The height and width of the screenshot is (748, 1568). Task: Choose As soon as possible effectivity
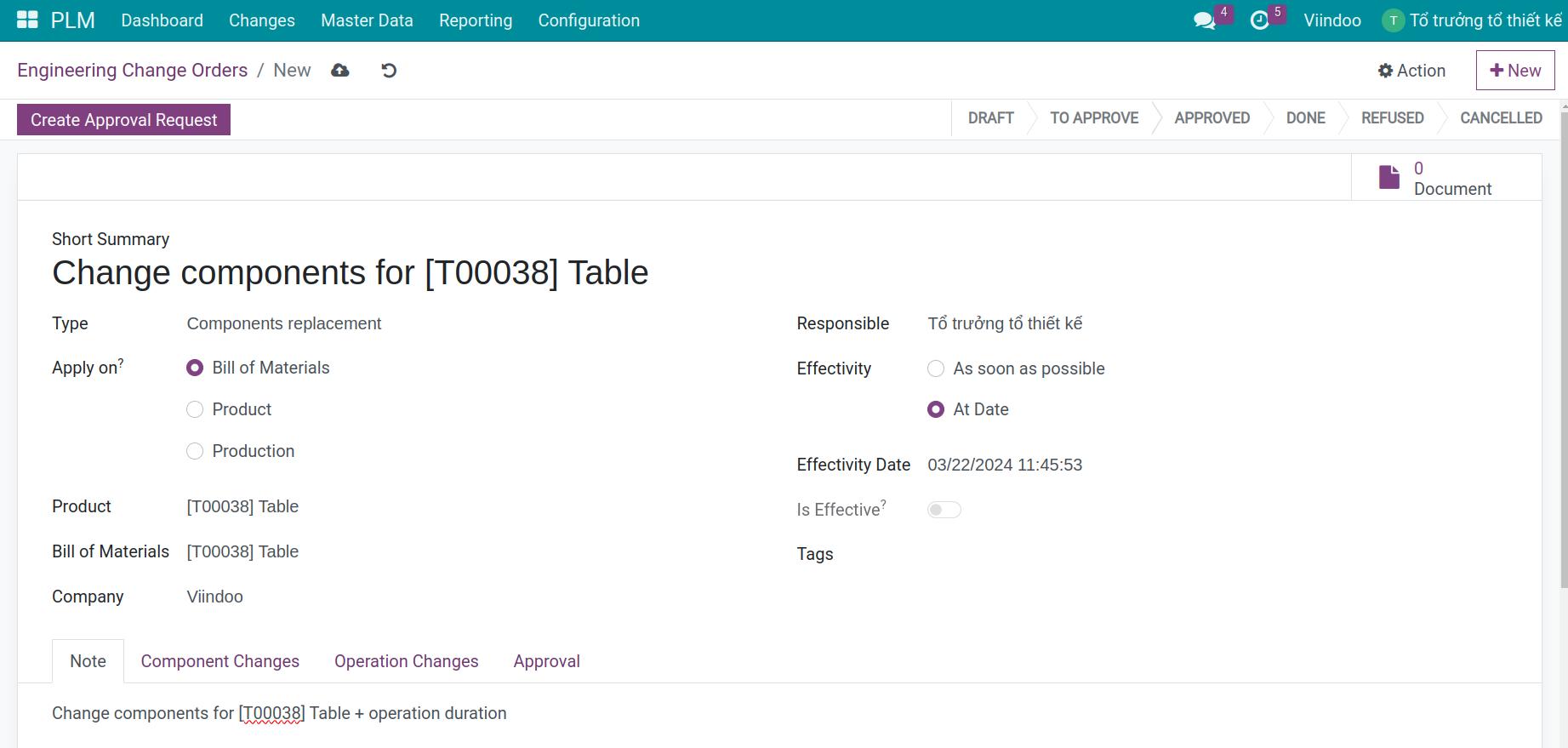point(936,368)
